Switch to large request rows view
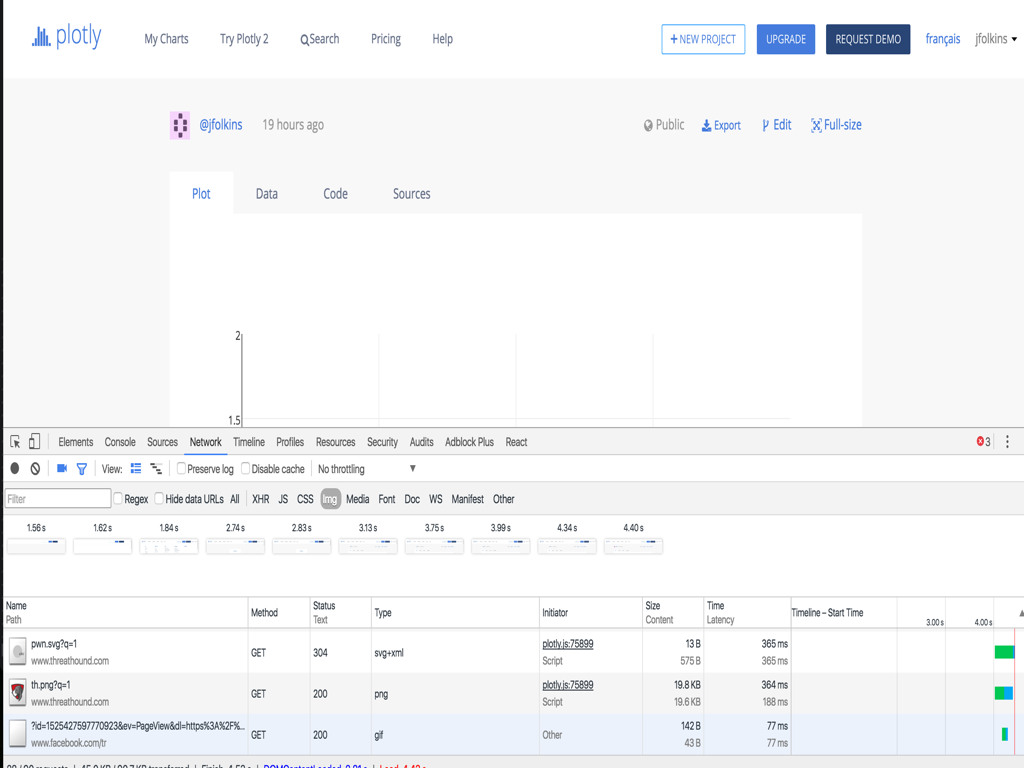 [136, 469]
